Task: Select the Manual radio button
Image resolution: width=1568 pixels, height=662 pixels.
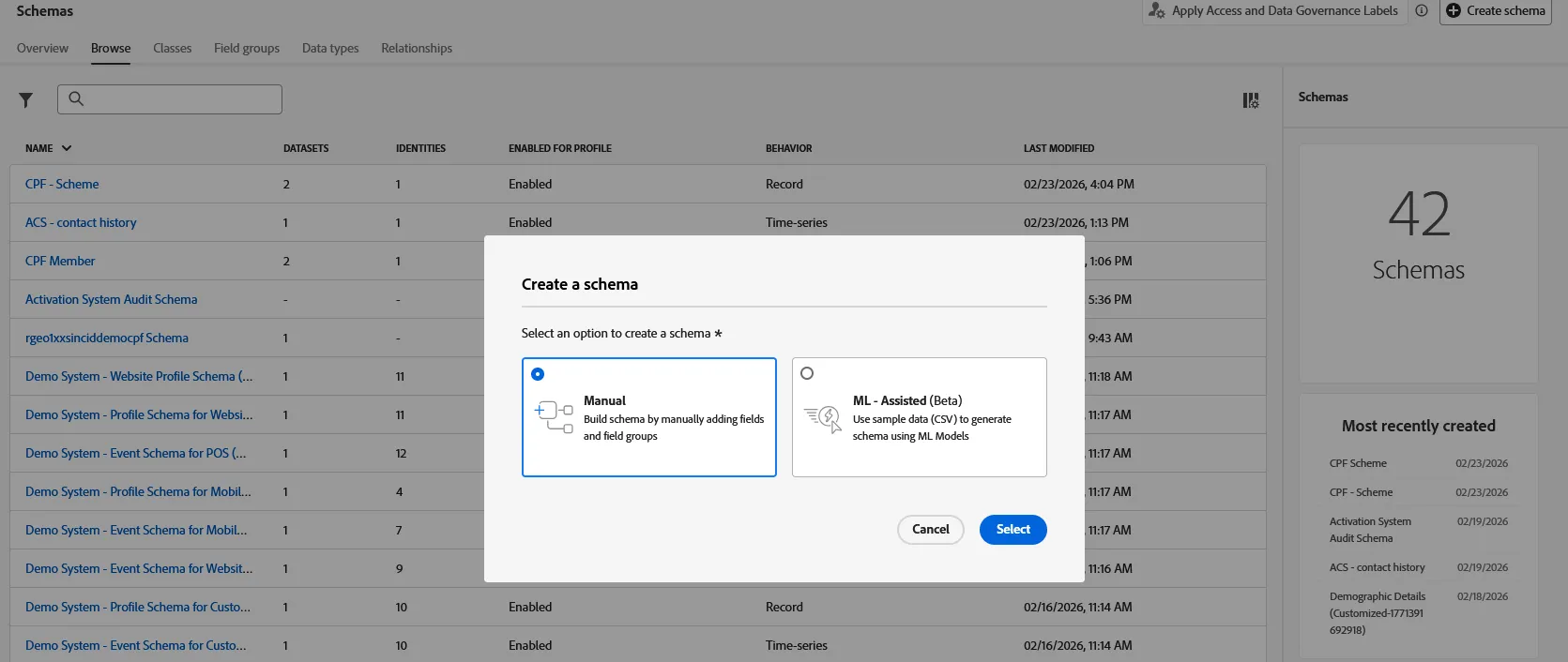Action: [x=538, y=374]
